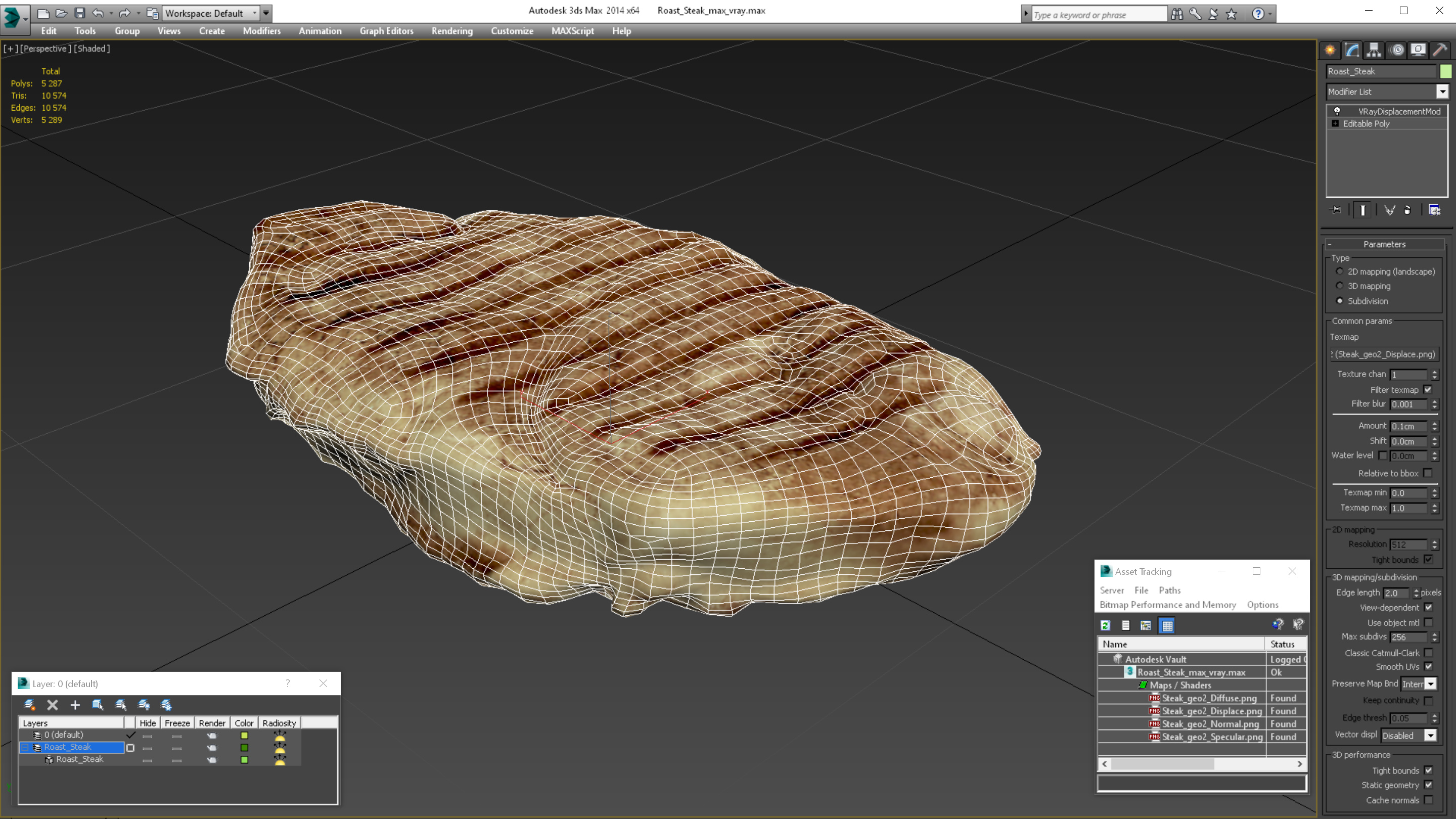Open the Paths menu in Asset Tracking

click(1169, 590)
